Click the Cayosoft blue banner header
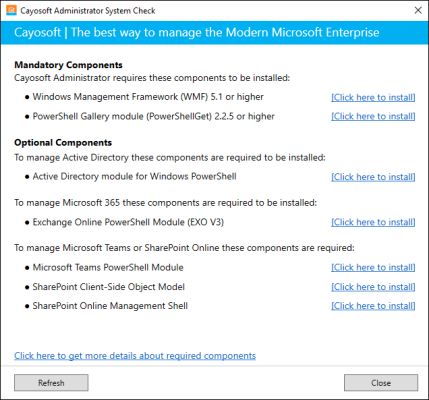The image size is (429, 400). (214, 33)
